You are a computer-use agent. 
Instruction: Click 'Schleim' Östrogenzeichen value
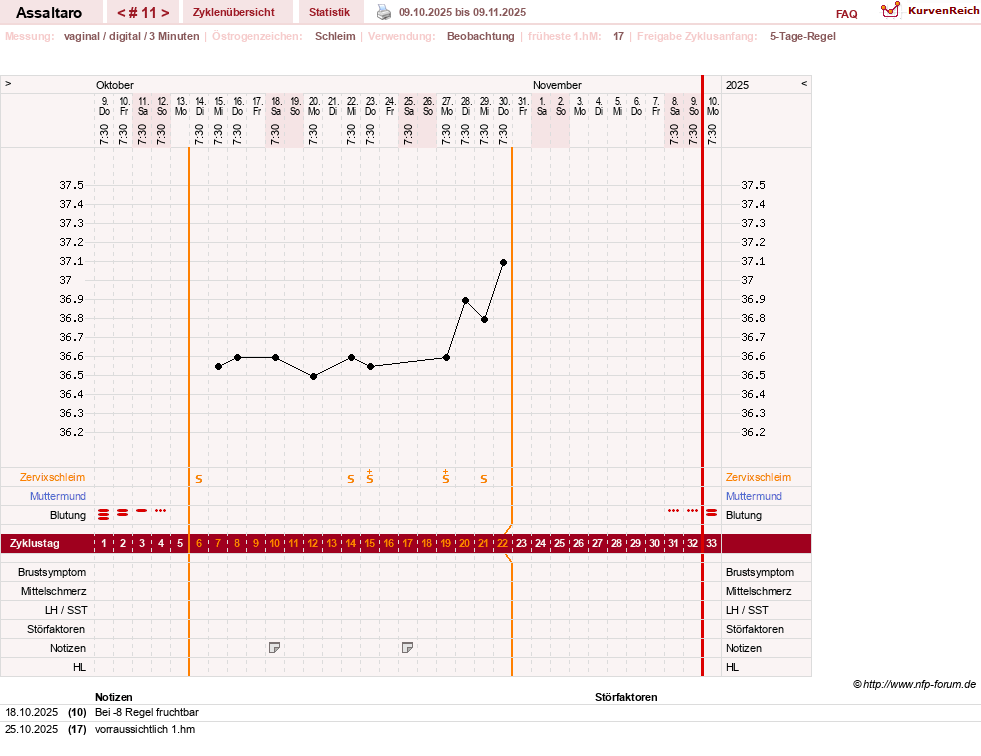(x=335, y=36)
